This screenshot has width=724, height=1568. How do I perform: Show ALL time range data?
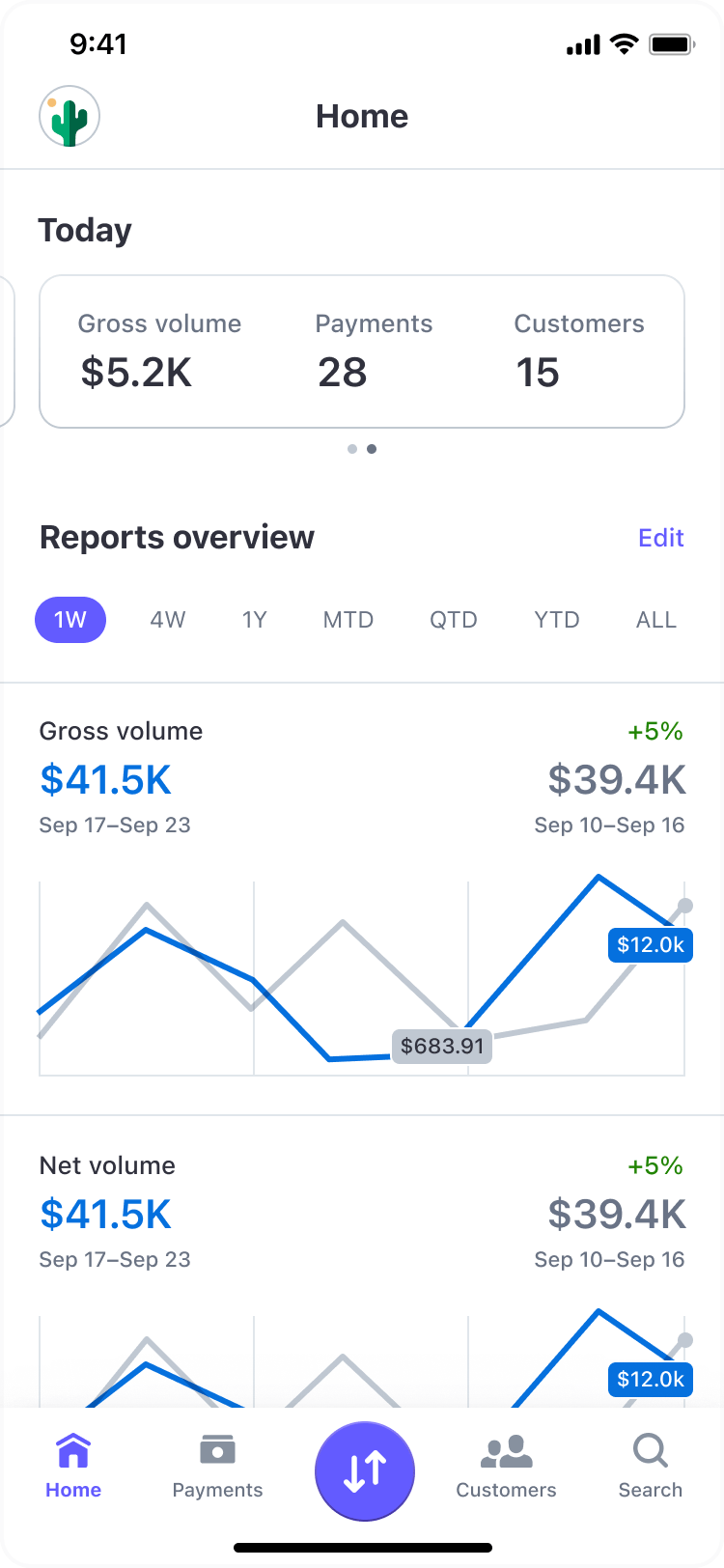[x=656, y=620]
